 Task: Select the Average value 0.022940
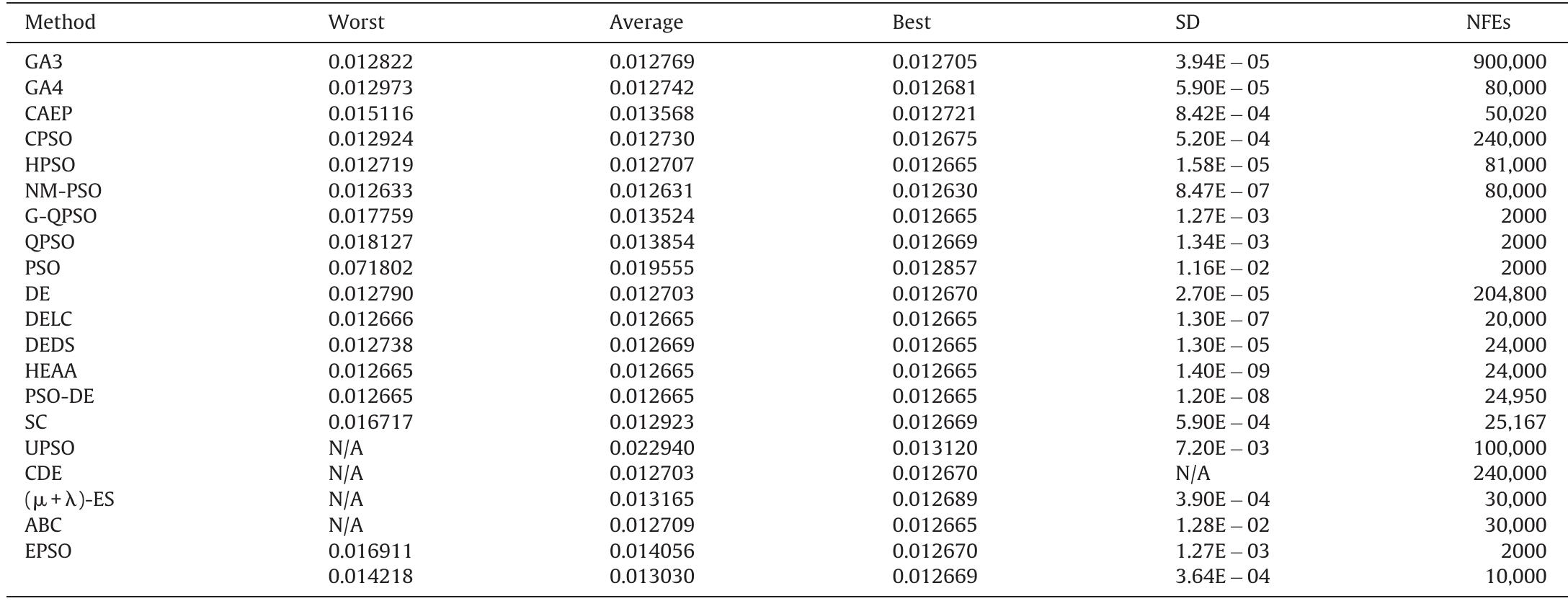(x=651, y=448)
